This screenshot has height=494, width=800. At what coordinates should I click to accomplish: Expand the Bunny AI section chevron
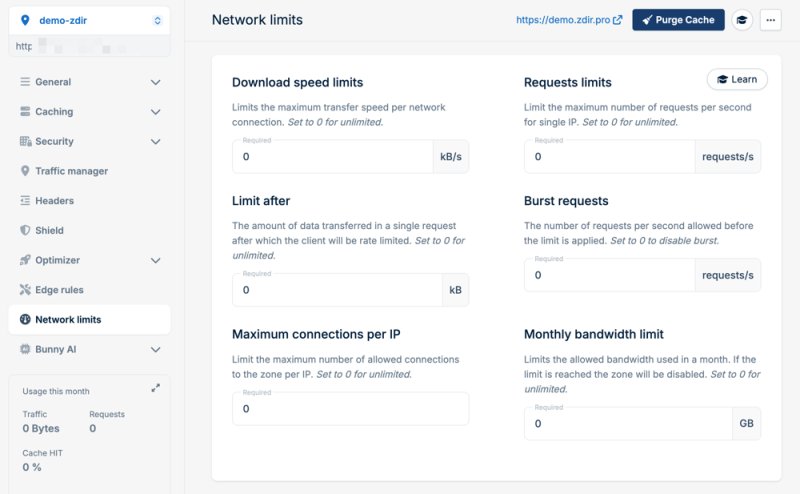pyautogui.click(x=156, y=350)
